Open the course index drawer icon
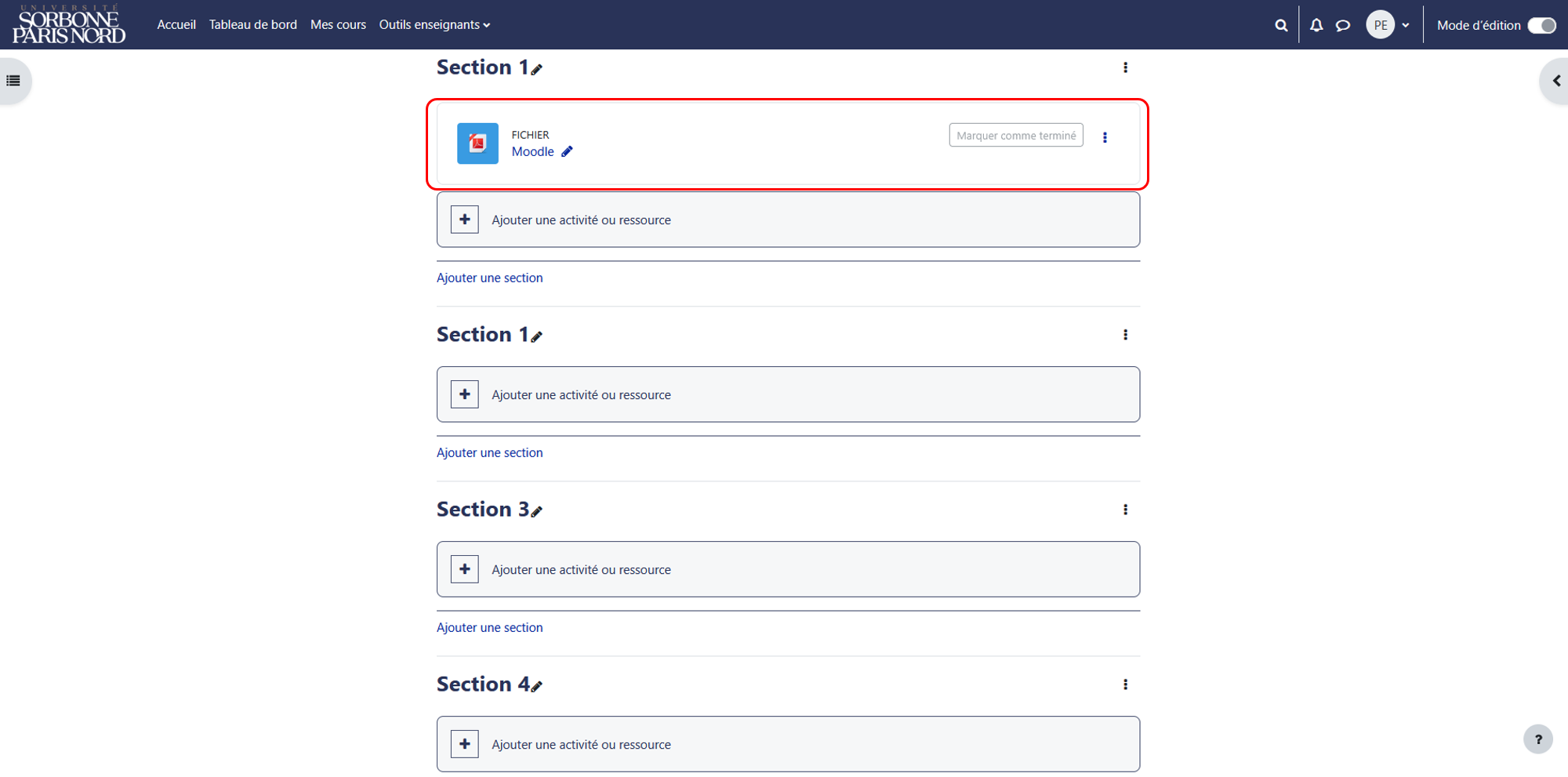The image size is (1568, 777). point(13,81)
